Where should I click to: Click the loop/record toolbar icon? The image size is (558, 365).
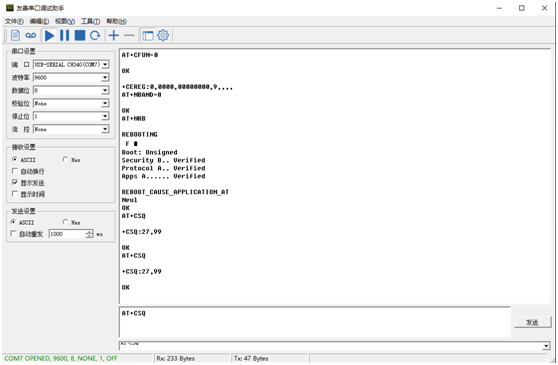(x=31, y=36)
